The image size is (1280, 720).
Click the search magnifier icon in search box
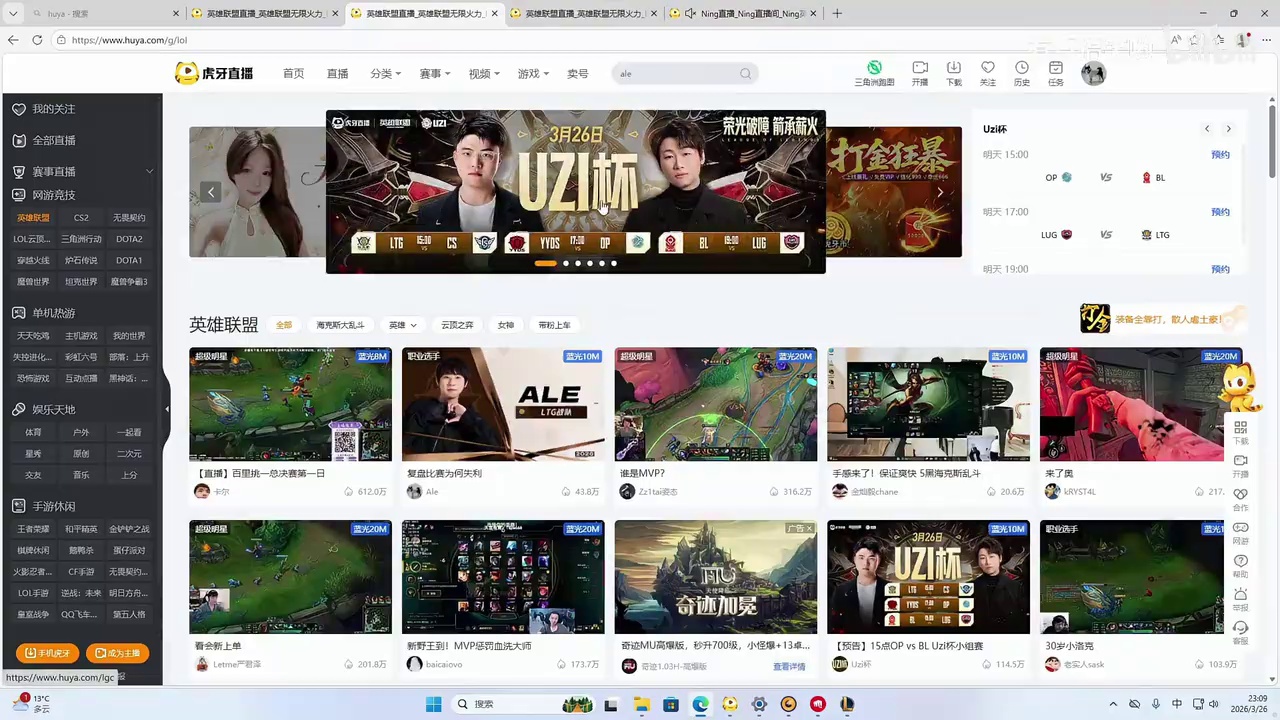(x=745, y=74)
